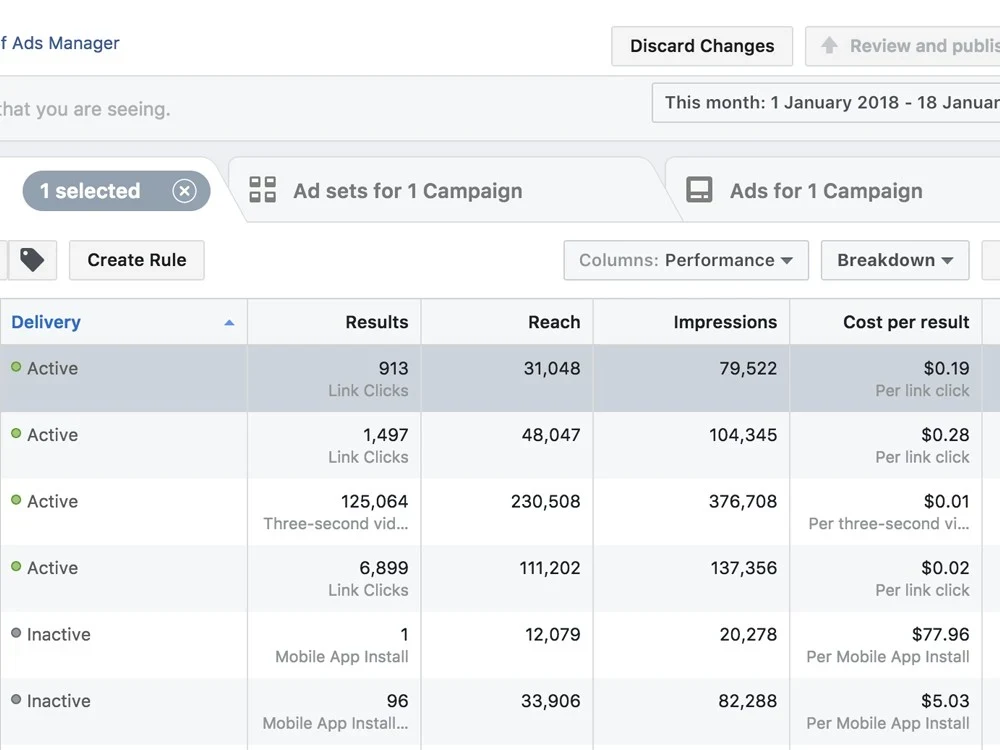Click the Create Rule button
Screen dimensions: 1000x750
coord(136,260)
